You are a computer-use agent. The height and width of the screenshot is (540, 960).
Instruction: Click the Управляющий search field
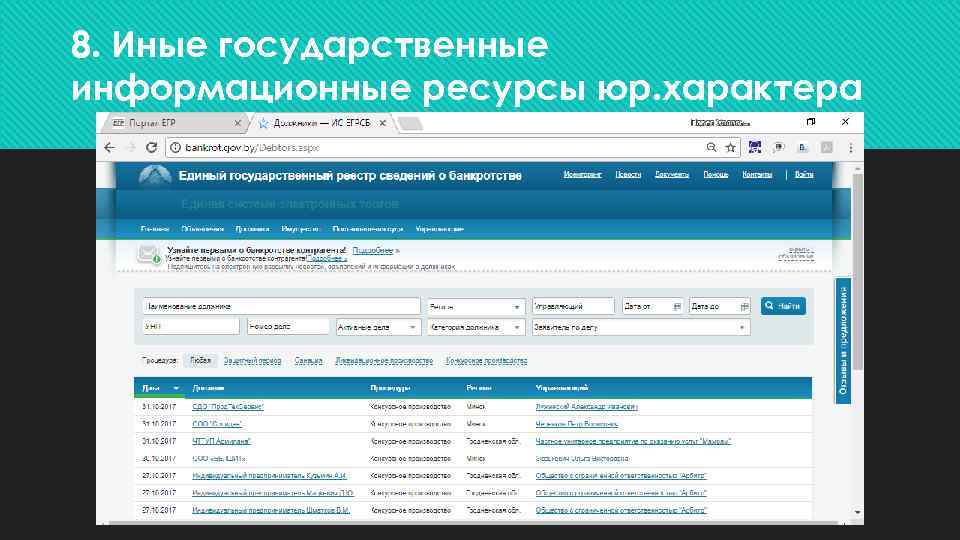(573, 306)
